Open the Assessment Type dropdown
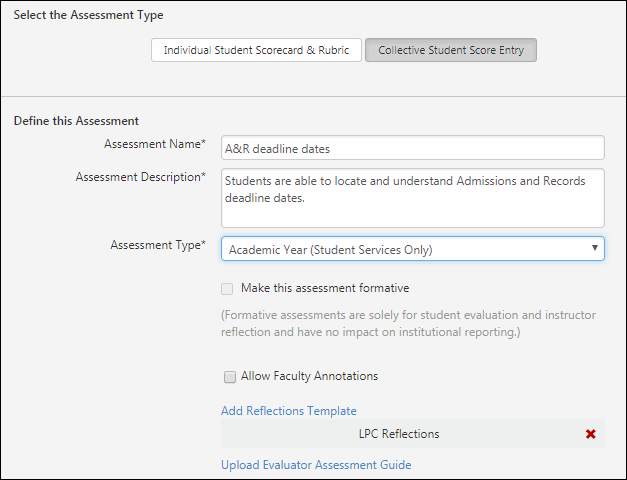Viewport: 627px width, 480px height. click(x=413, y=249)
